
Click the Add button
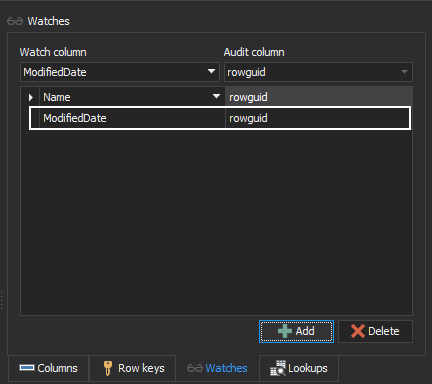[296, 331]
